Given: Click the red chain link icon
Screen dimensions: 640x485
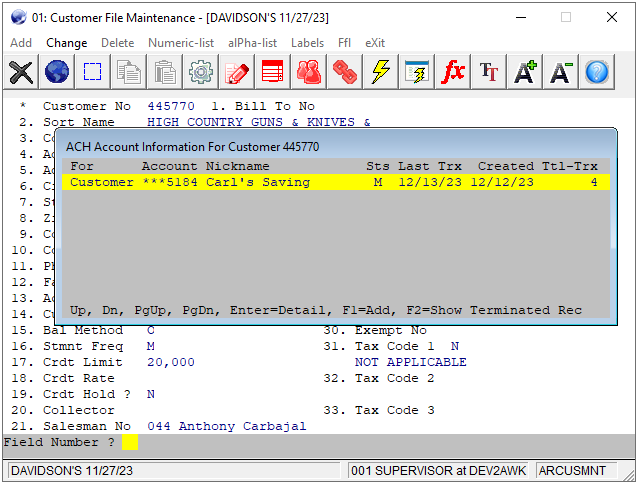Looking at the screenshot, I should click(x=344, y=72).
